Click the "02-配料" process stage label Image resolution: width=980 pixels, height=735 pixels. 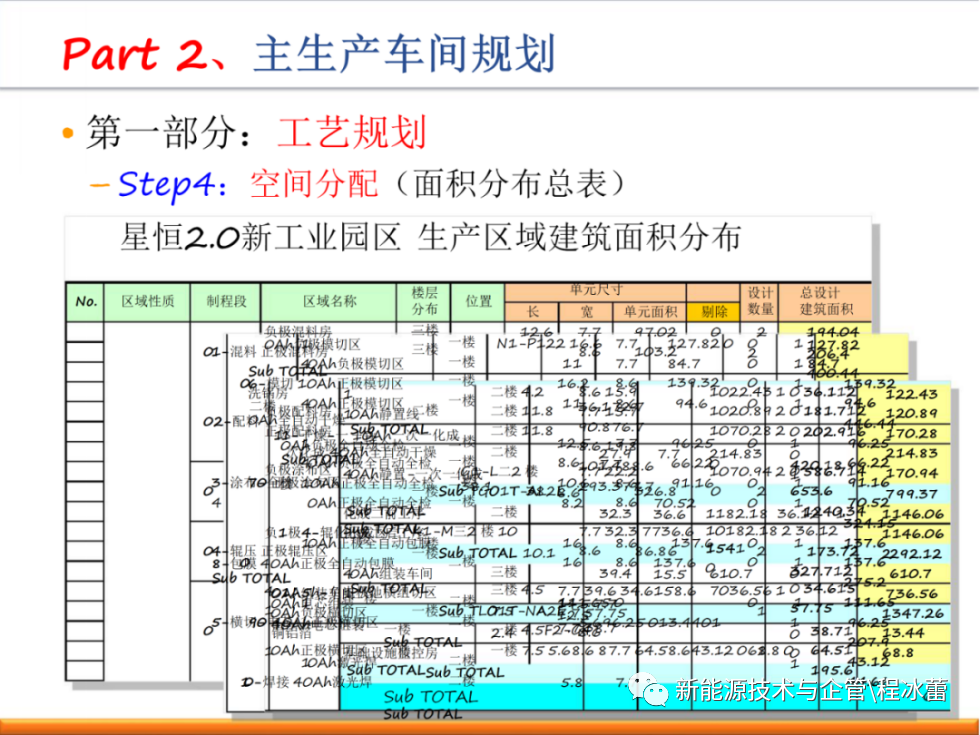230,421
